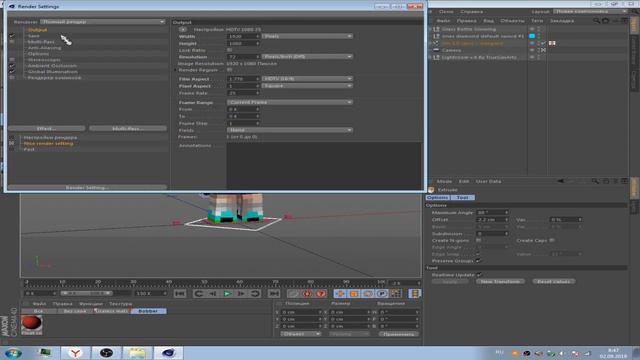This screenshot has width=640, height=360.
Task: Select Anti-Aliasing in render settings list
Action: [44, 48]
